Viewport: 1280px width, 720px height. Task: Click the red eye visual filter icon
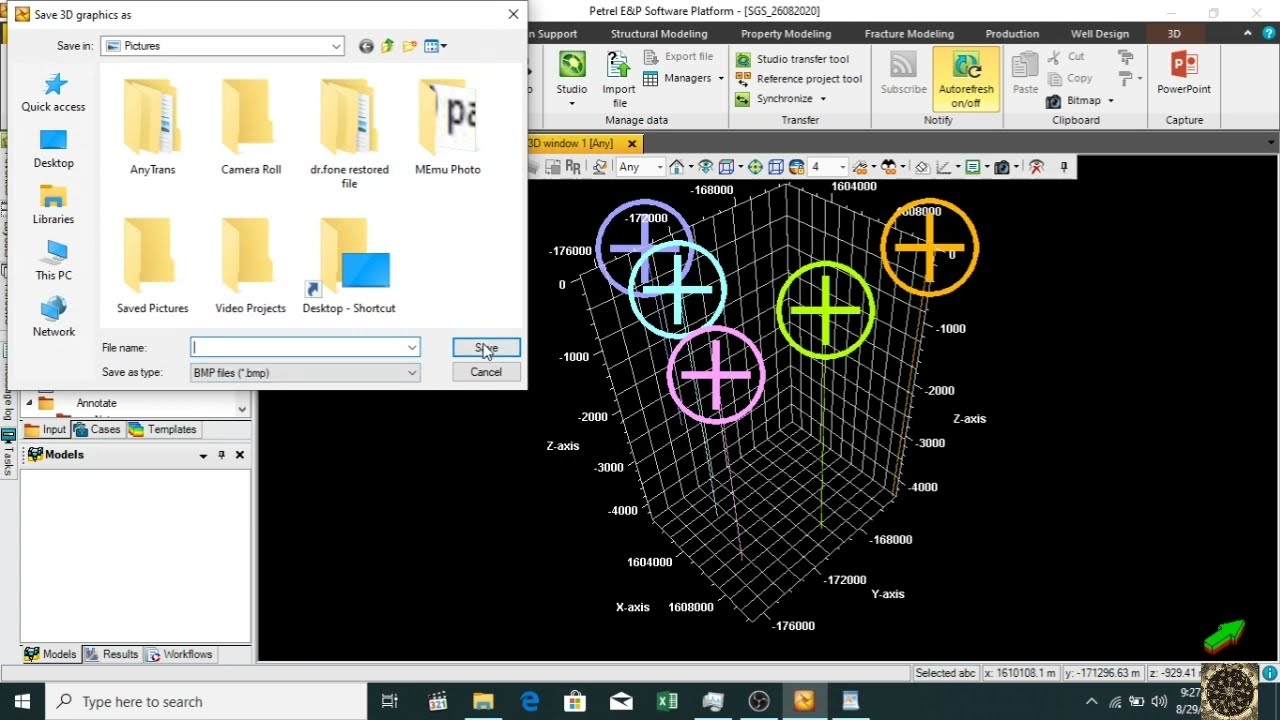pos(1037,167)
